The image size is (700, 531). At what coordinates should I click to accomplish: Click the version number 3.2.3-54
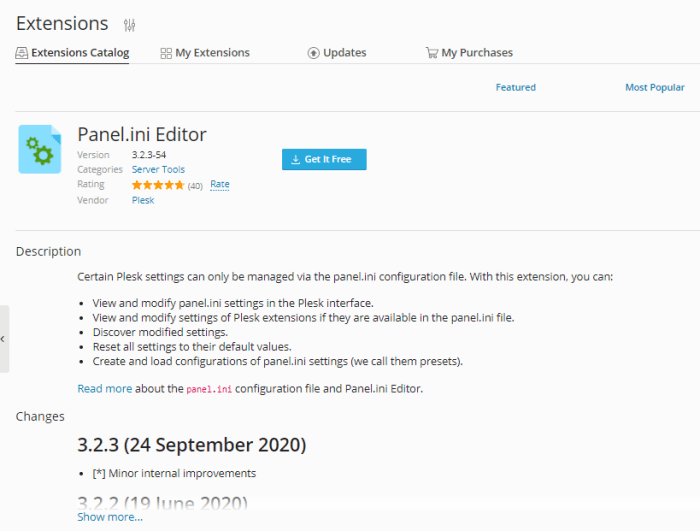pos(149,155)
